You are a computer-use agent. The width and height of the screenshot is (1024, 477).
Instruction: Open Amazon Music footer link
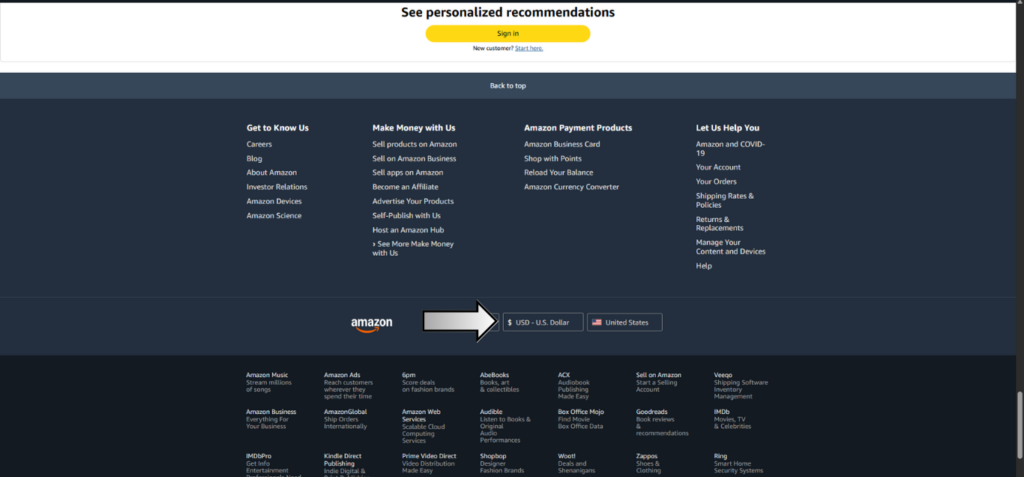[x=268, y=382]
